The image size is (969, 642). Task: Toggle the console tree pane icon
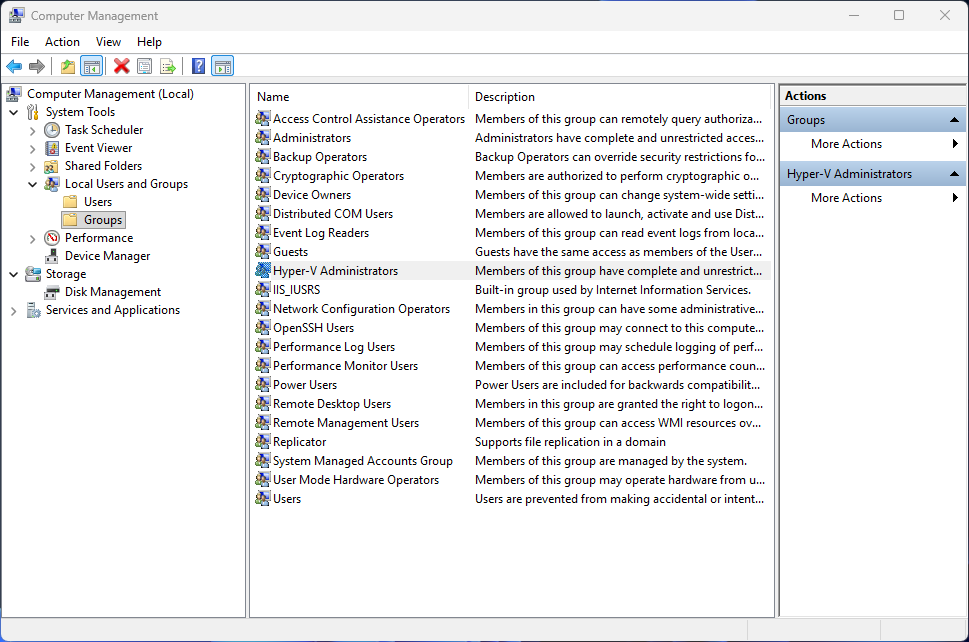pos(90,66)
